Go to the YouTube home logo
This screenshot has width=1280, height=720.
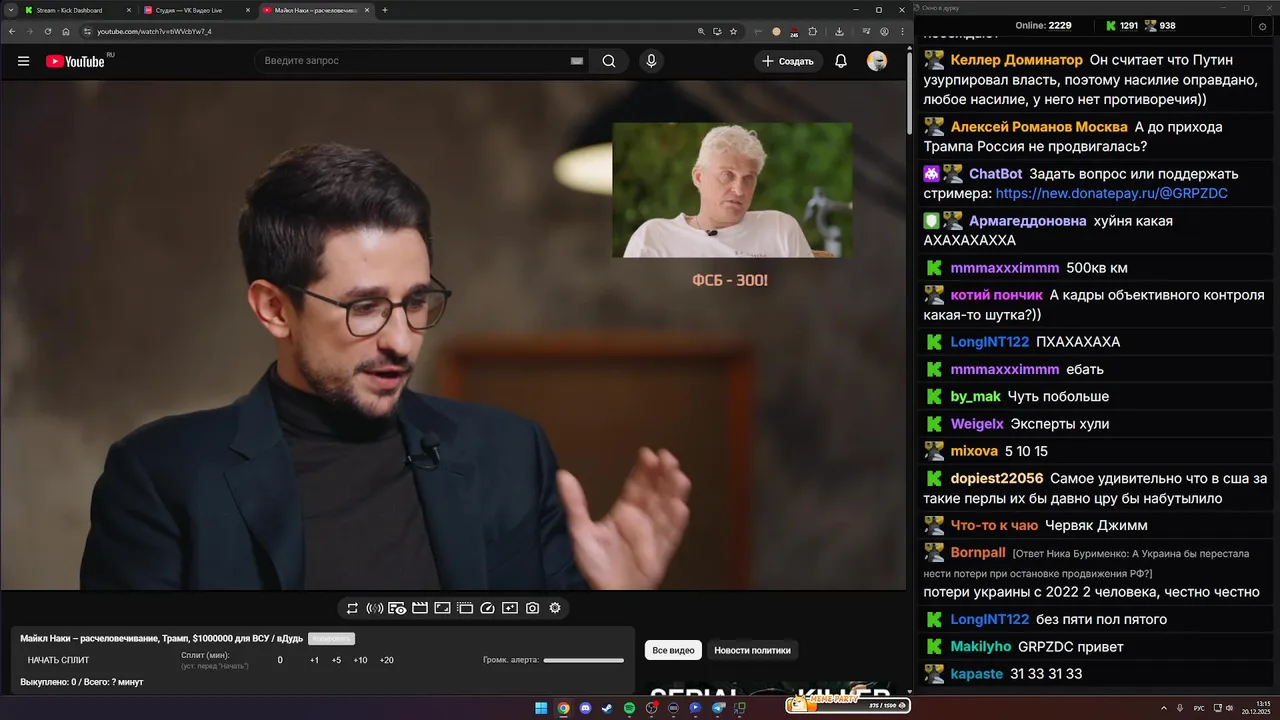(x=75, y=61)
